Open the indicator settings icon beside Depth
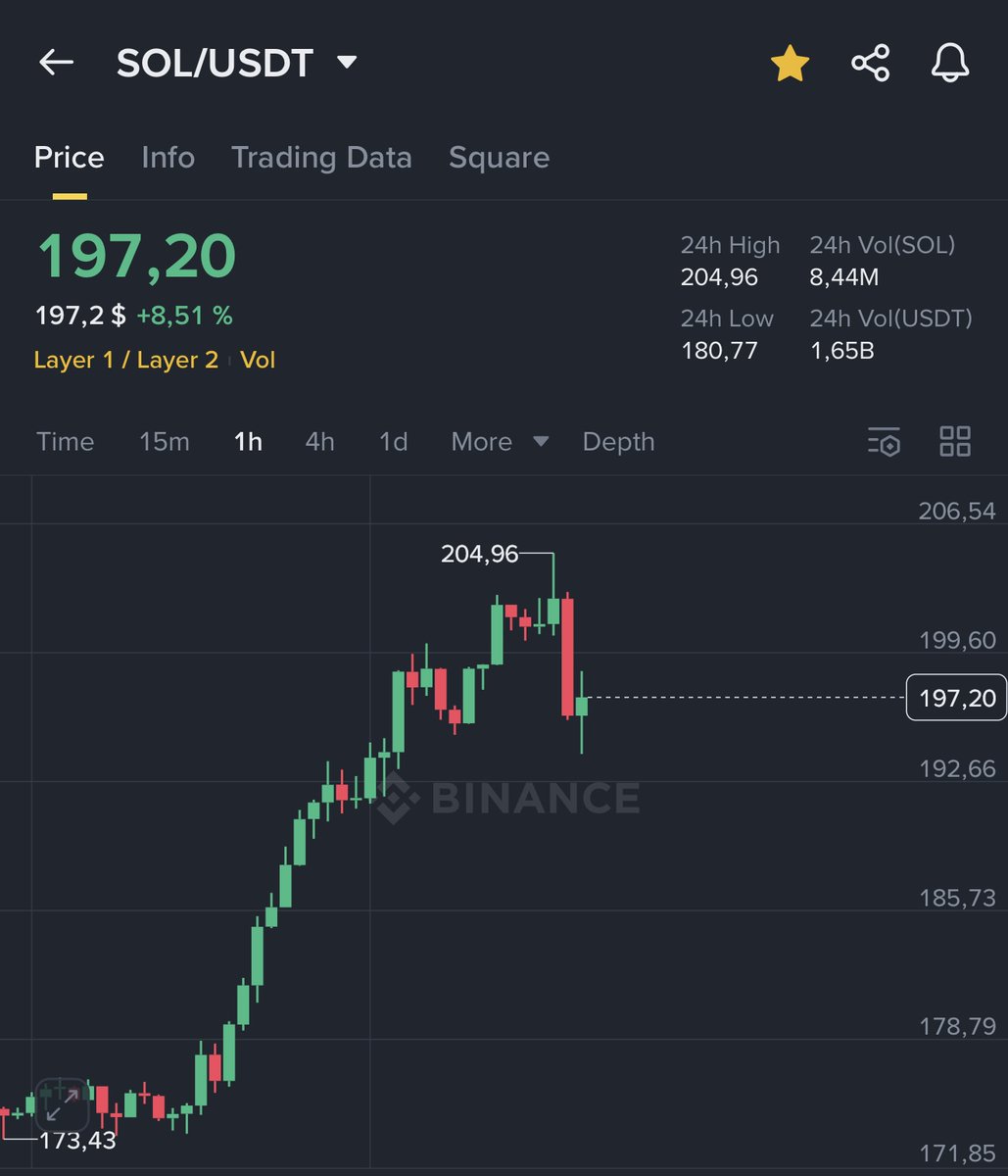The width and height of the screenshot is (1008, 1176). [883, 442]
